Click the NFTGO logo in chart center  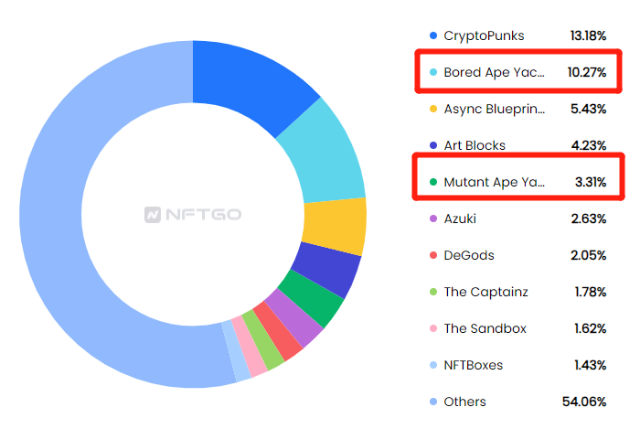coord(192,214)
